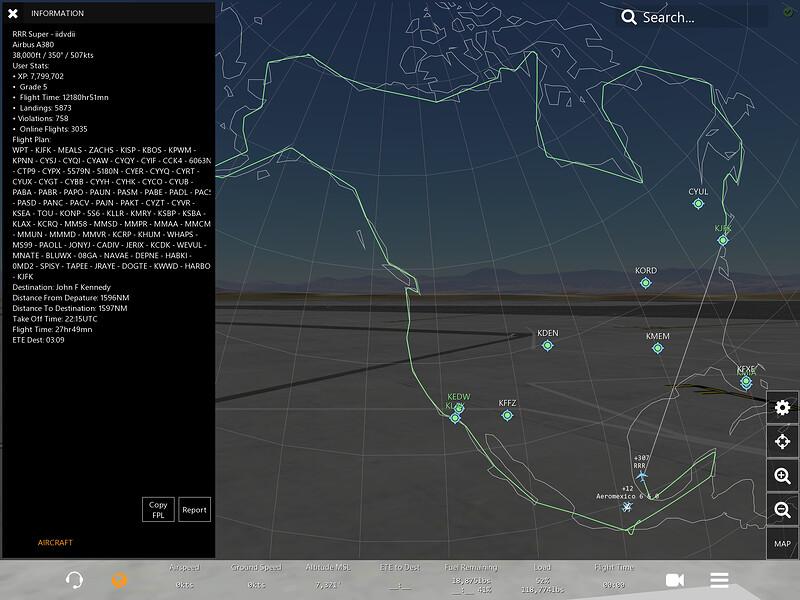
Task: Click Load readout in status bar
Action: pos(542,579)
